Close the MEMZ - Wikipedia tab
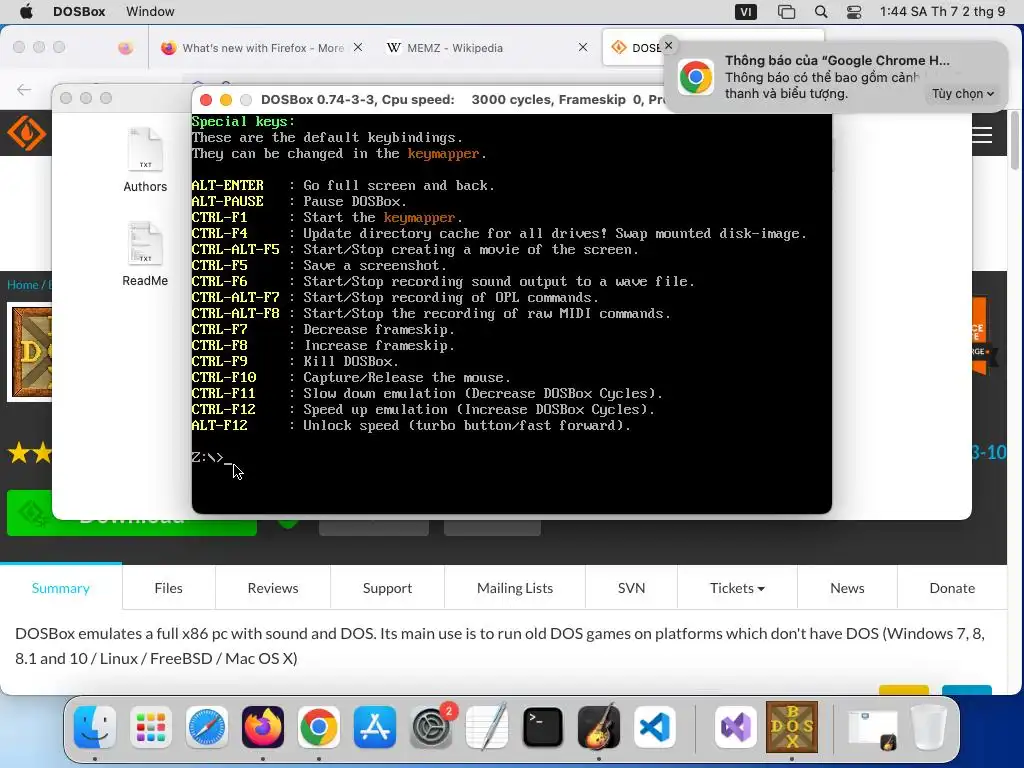 tap(583, 47)
